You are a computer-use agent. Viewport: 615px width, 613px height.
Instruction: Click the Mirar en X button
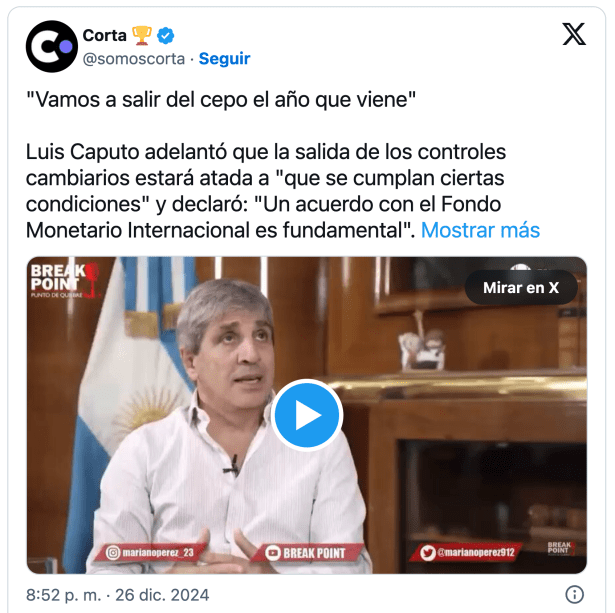(521, 287)
